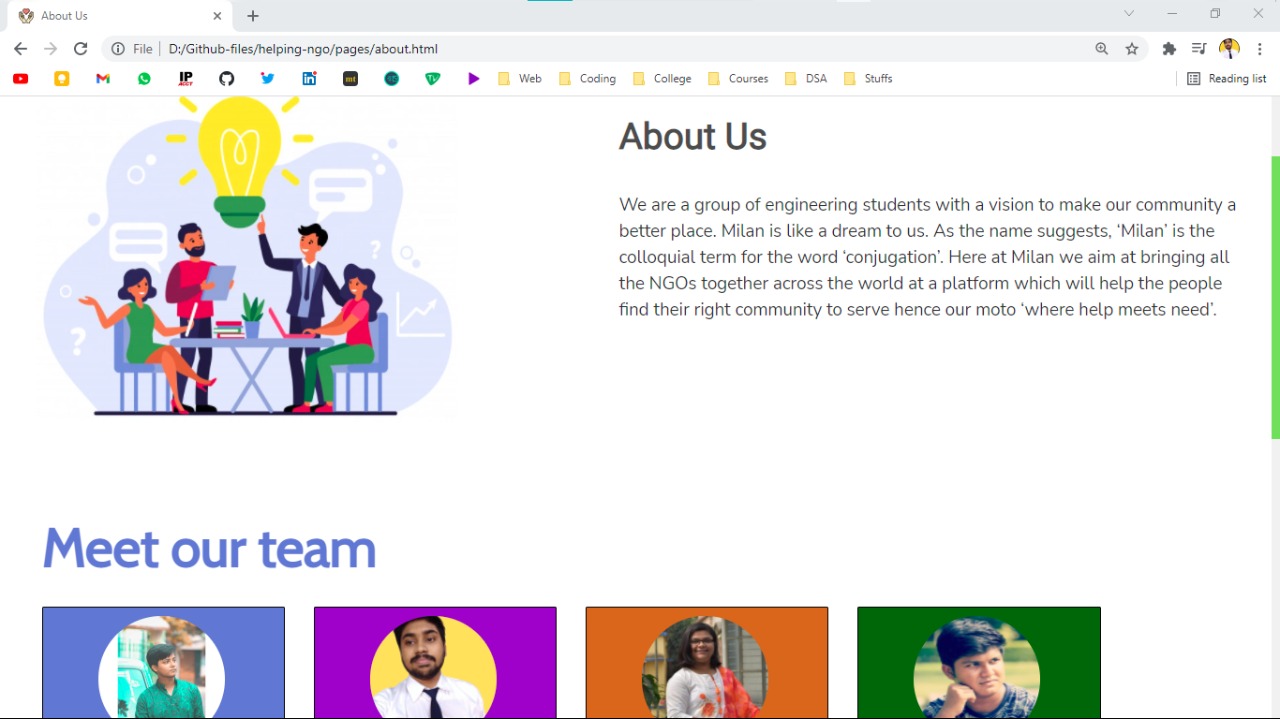
Task: Bookmark this page with the star icon
Action: click(x=1132, y=49)
